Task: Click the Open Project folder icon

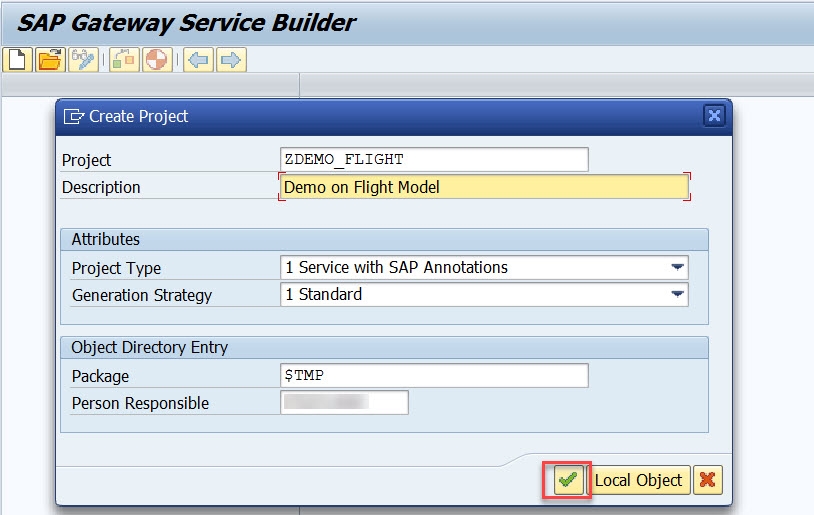Action: [49, 60]
